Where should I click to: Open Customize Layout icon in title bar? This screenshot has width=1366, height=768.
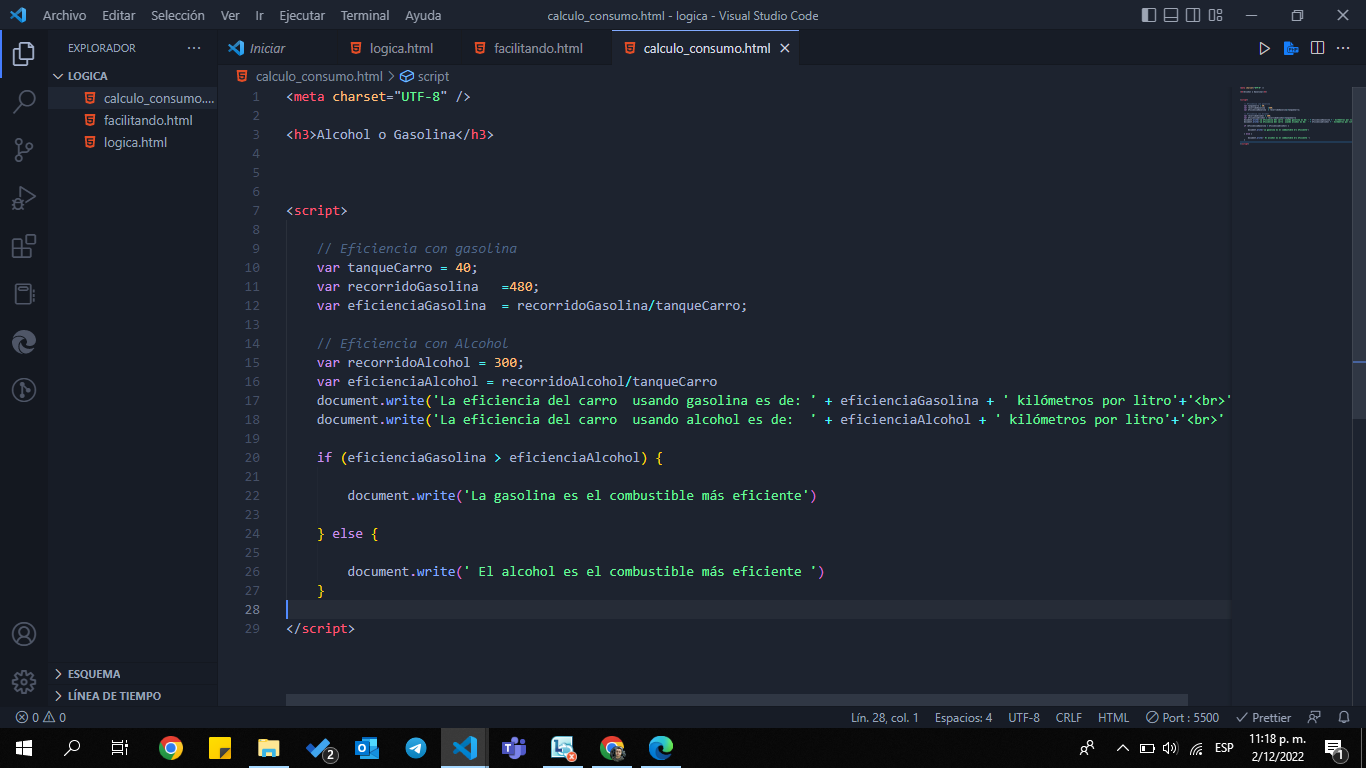(1216, 16)
